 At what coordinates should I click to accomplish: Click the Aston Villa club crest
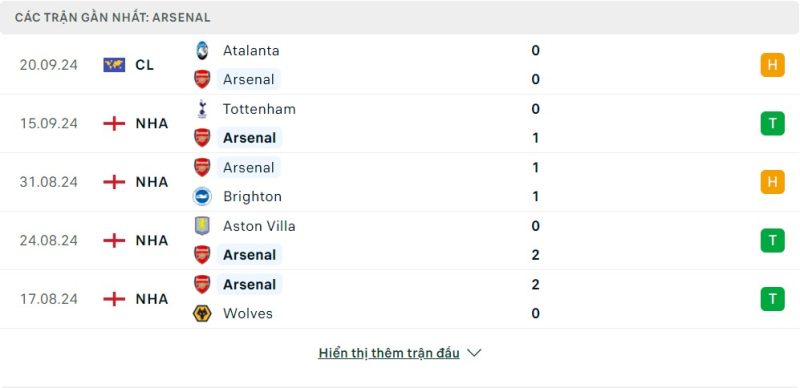[202, 226]
